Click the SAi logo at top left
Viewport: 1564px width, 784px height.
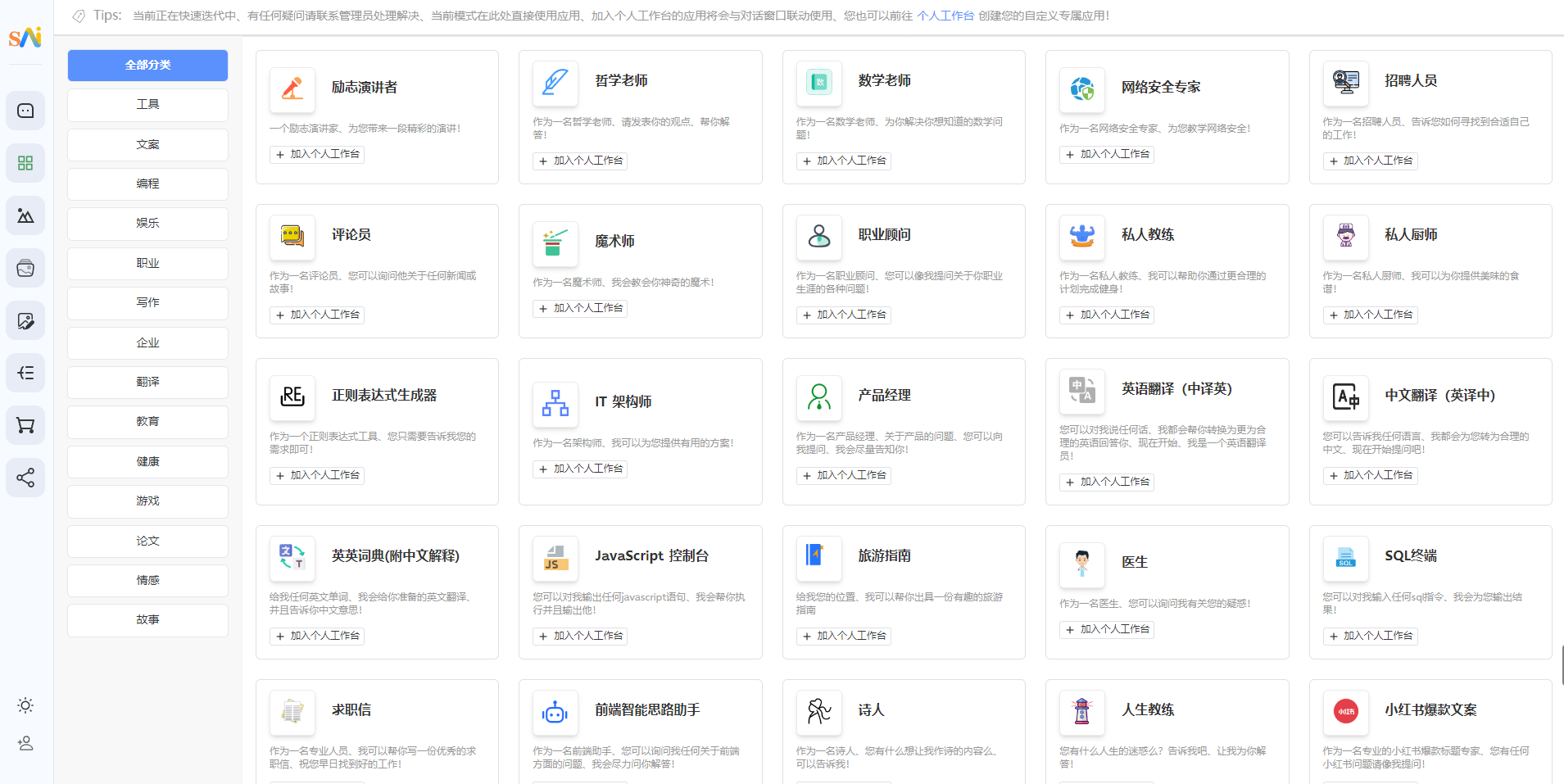[25, 38]
